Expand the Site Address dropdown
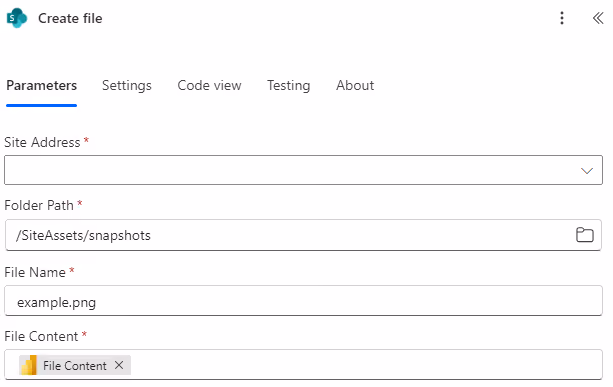613x387 pixels. (x=586, y=171)
